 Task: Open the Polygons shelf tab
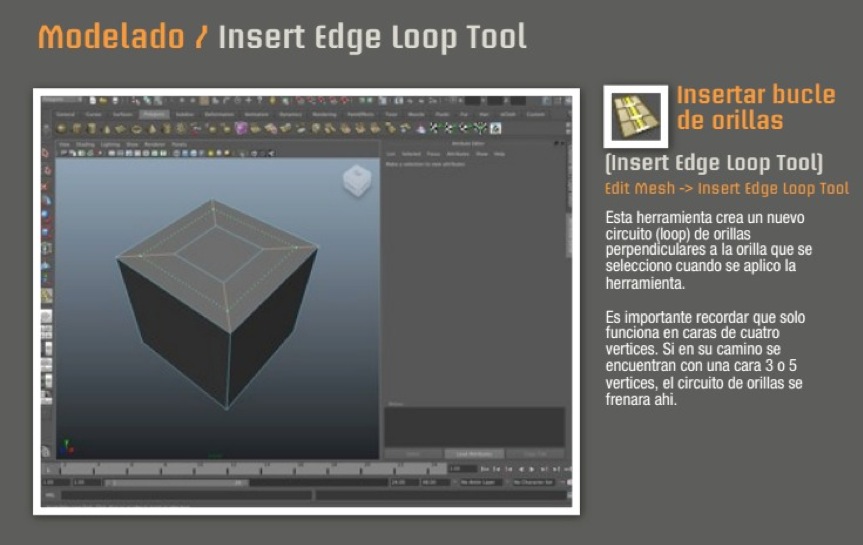(x=154, y=114)
